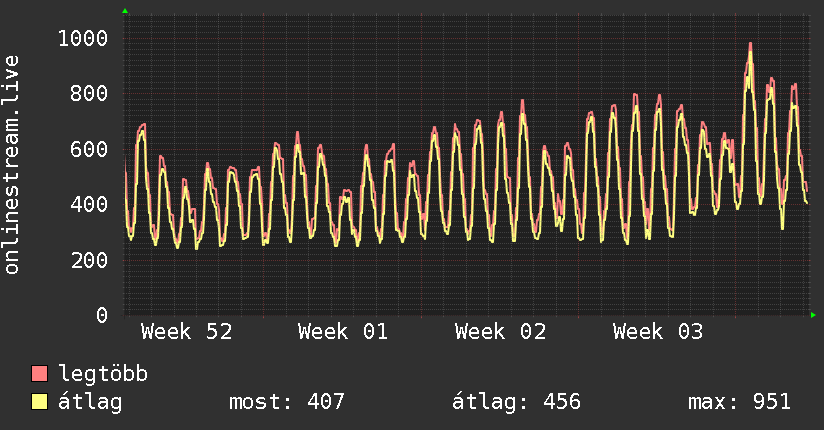This screenshot has width=824, height=430.
Task: Click the '200' y-axis tick label
Action: coord(89,260)
